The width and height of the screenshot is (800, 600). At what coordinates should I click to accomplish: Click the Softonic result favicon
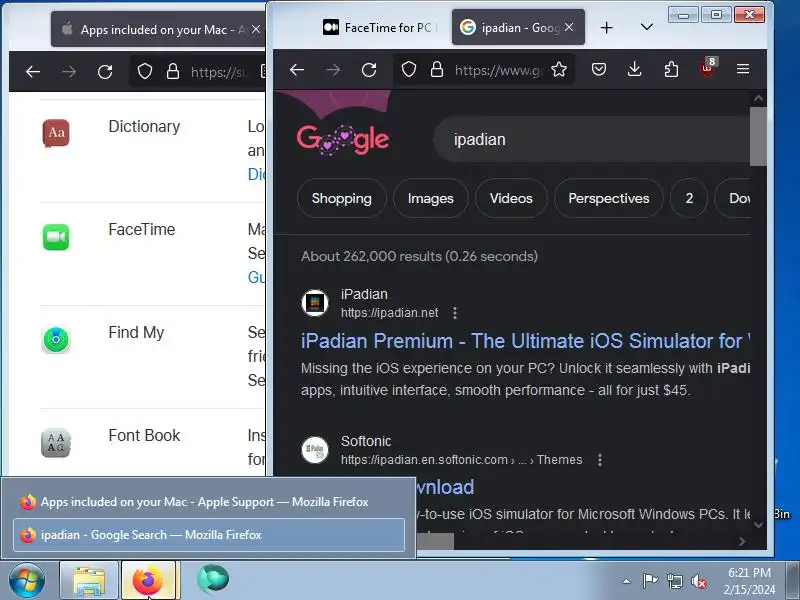tap(315, 450)
